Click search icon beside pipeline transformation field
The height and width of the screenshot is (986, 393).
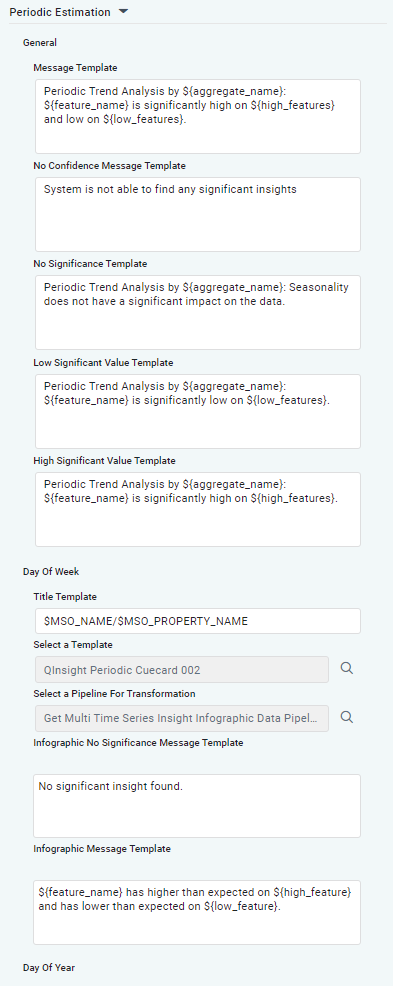346,717
